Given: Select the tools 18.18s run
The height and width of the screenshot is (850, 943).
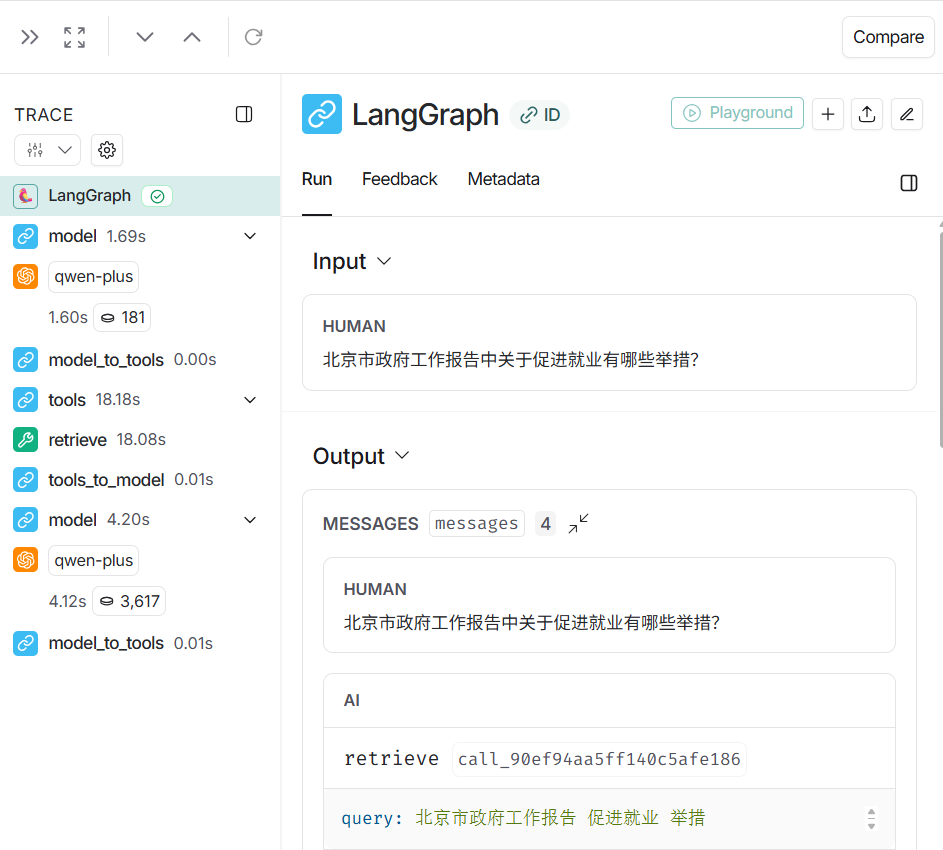Looking at the screenshot, I should (x=140, y=400).
